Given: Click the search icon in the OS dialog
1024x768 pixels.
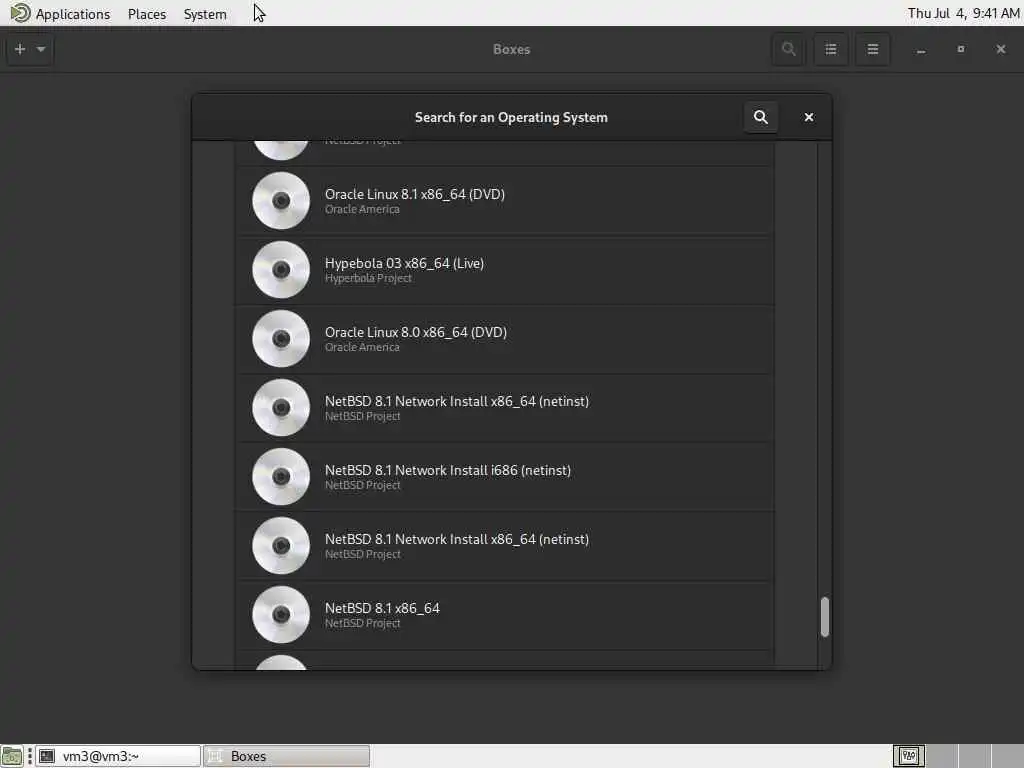Looking at the screenshot, I should tap(760, 118).
